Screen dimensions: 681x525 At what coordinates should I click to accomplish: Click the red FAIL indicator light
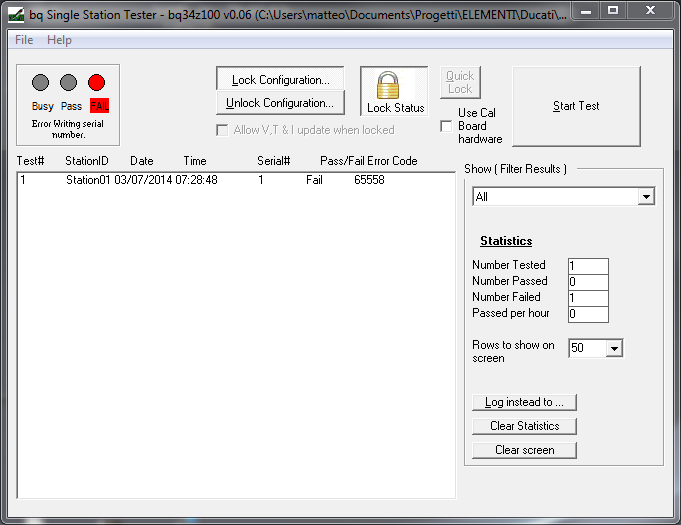click(x=96, y=83)
